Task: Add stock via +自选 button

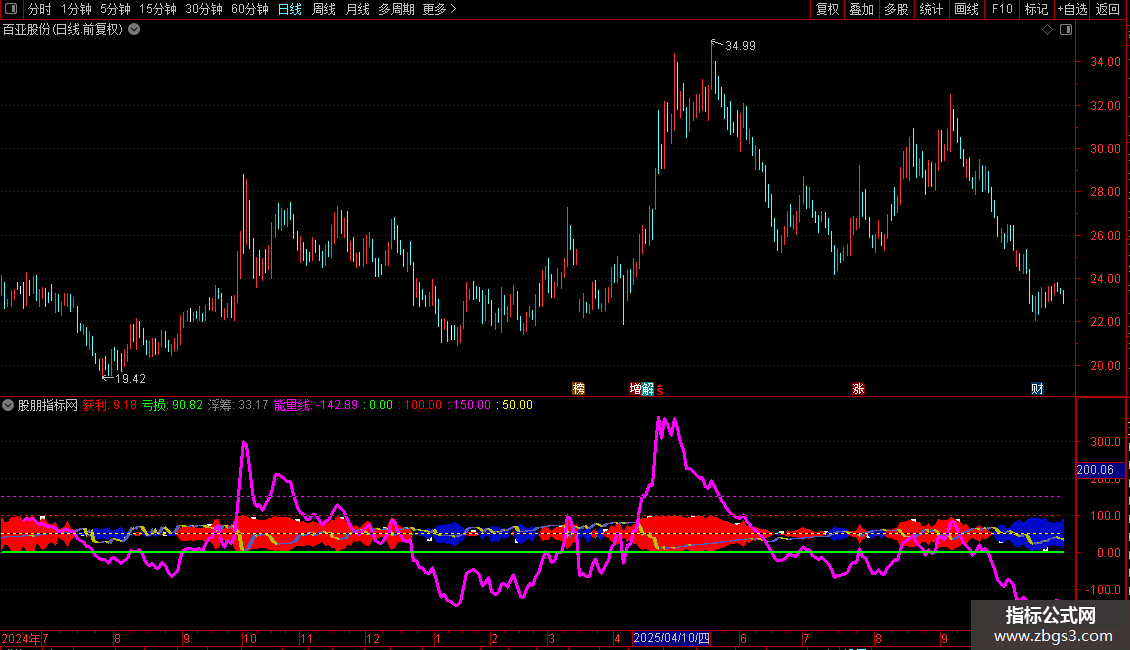Action: 1071,9
